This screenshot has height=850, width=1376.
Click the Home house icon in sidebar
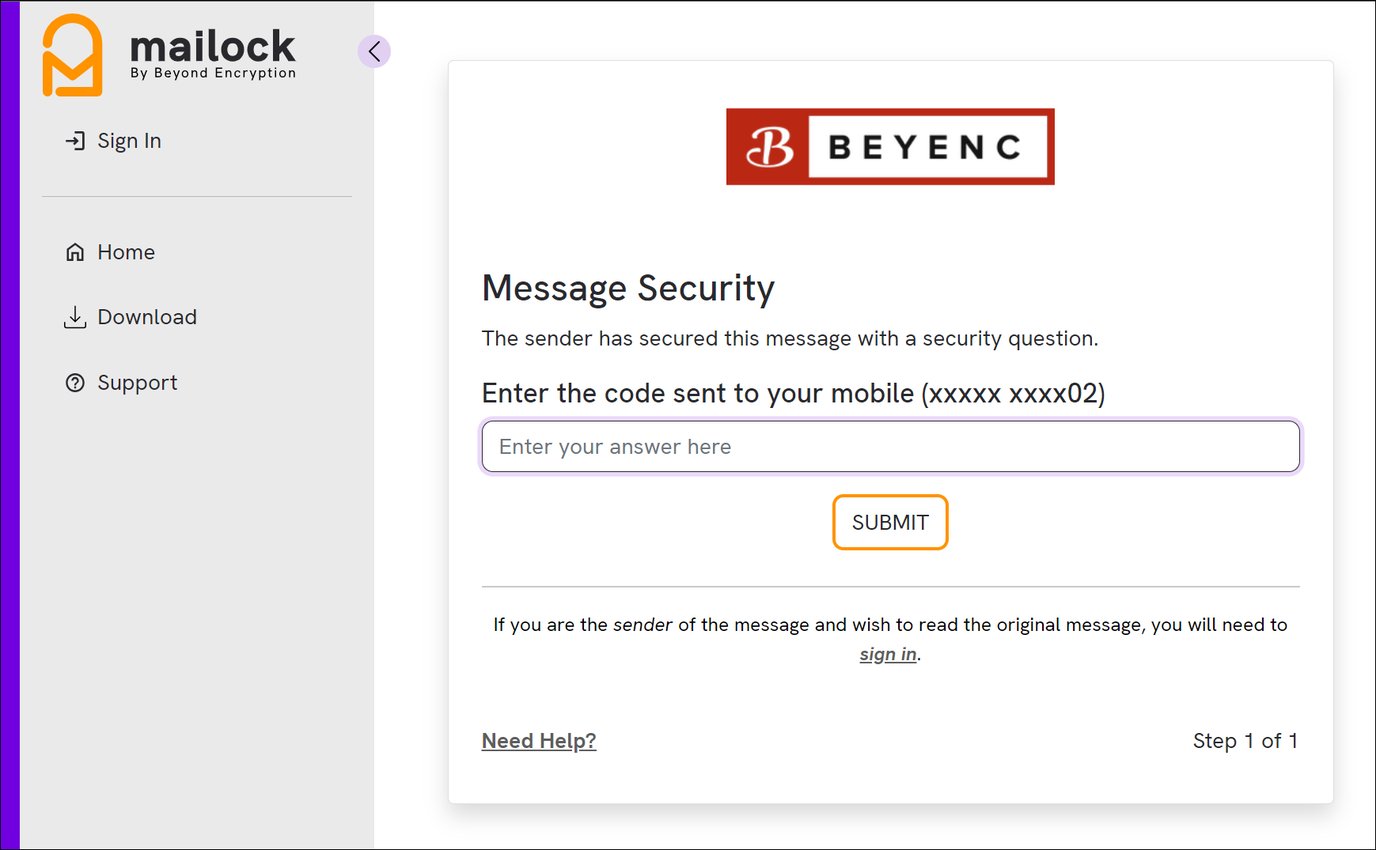click(x=74, y=251)
